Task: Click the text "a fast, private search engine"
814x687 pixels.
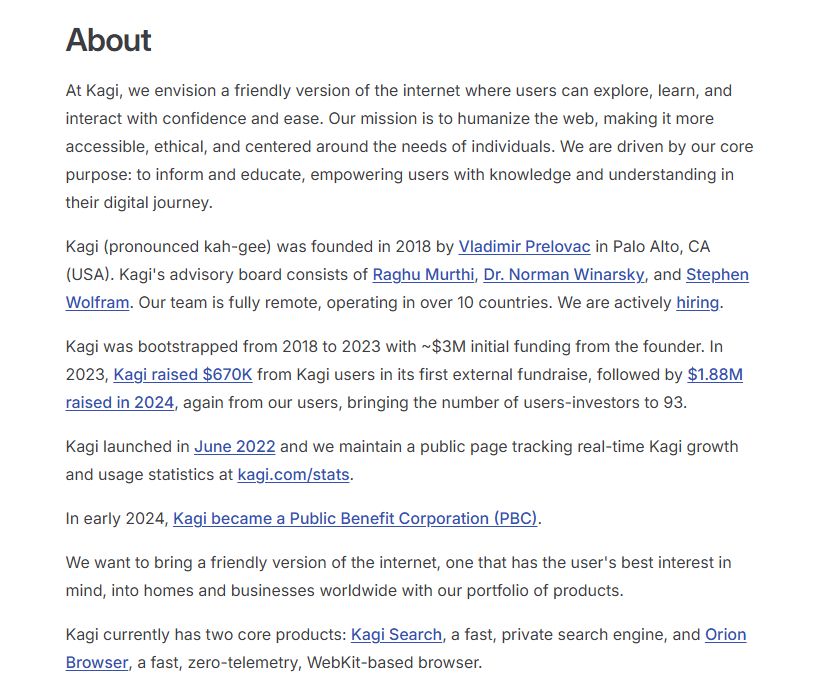Action: 559,635
